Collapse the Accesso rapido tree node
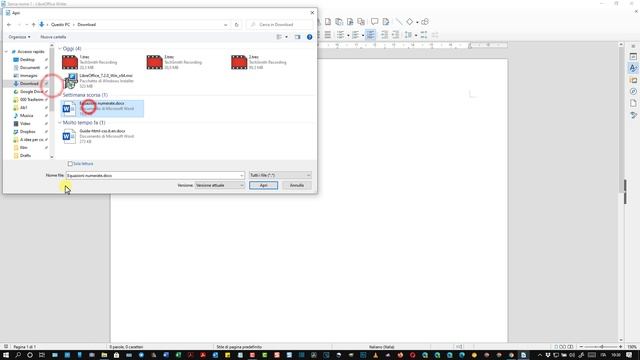Viewport: 640px width, 360px height. point(7,52)
